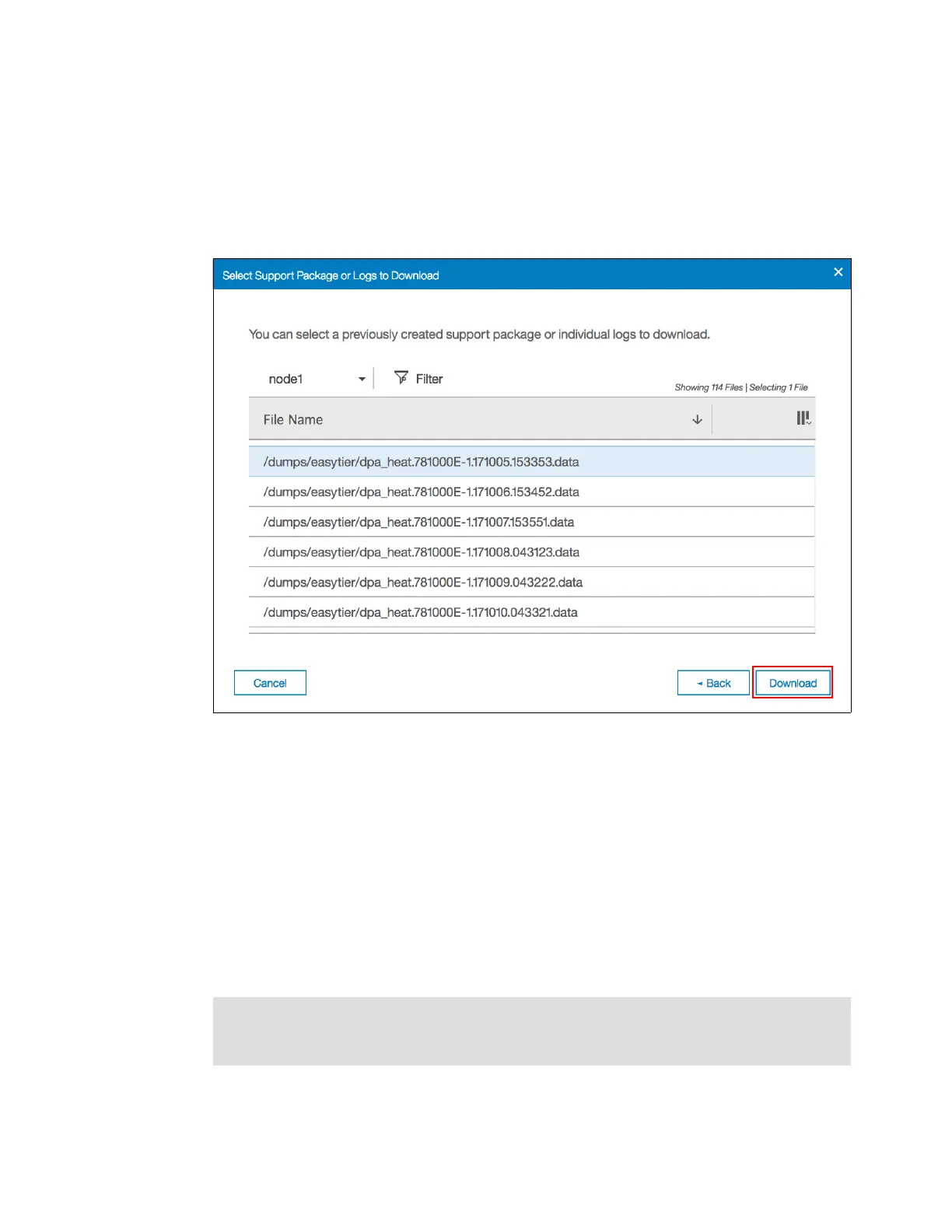Select the dpa_heat file ending in 171010.043321.data
Image resolution: width=952 pixels, height=1232 pixels.
532,613
